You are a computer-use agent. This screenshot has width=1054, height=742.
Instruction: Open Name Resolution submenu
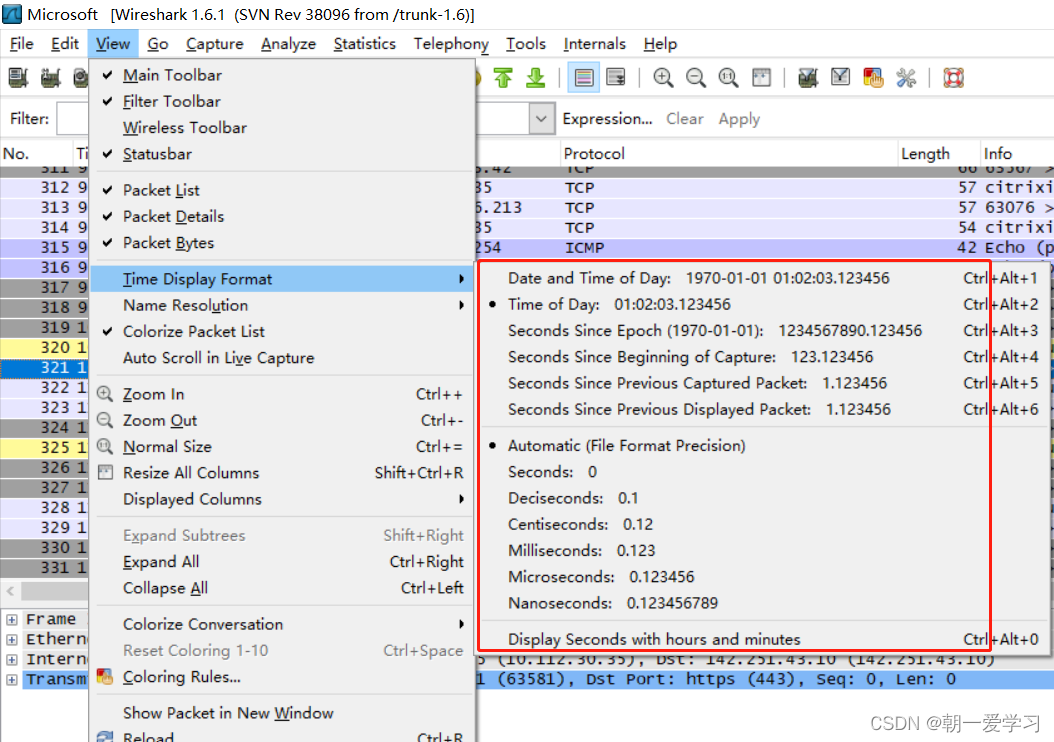(284, 305)
